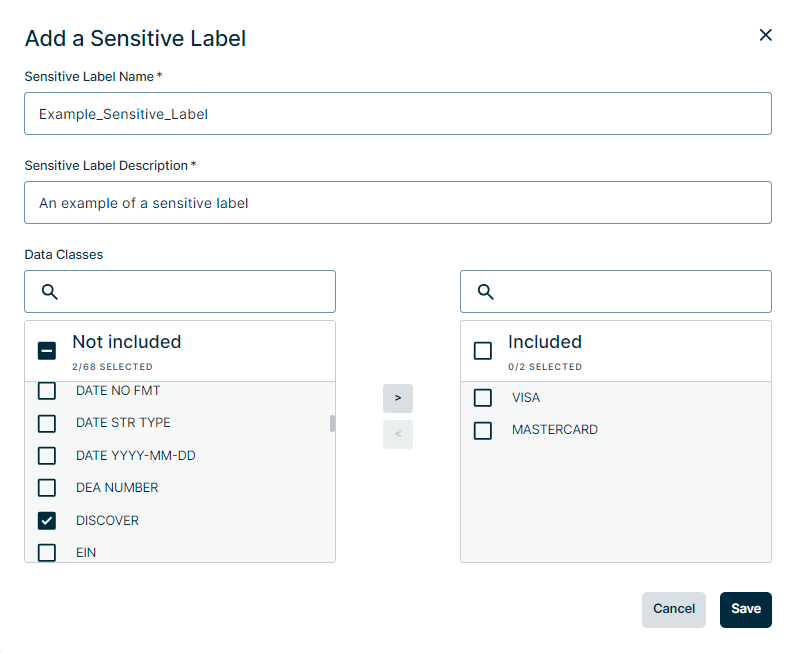Click the search icon in the Not included list
The width and height of the screenshot is (801, 653).
pos(48,291)
